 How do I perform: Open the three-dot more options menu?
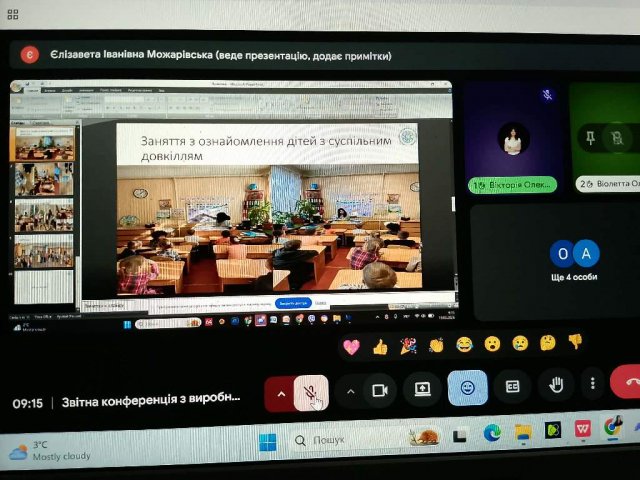tap(592, 383)
